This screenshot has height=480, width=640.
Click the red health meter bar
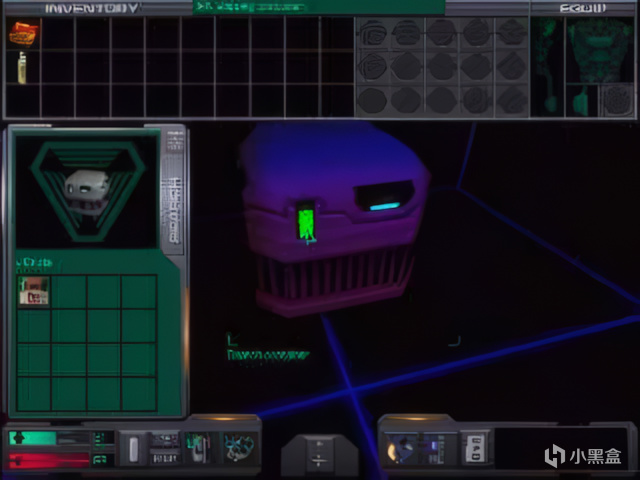tap(49, 460)
